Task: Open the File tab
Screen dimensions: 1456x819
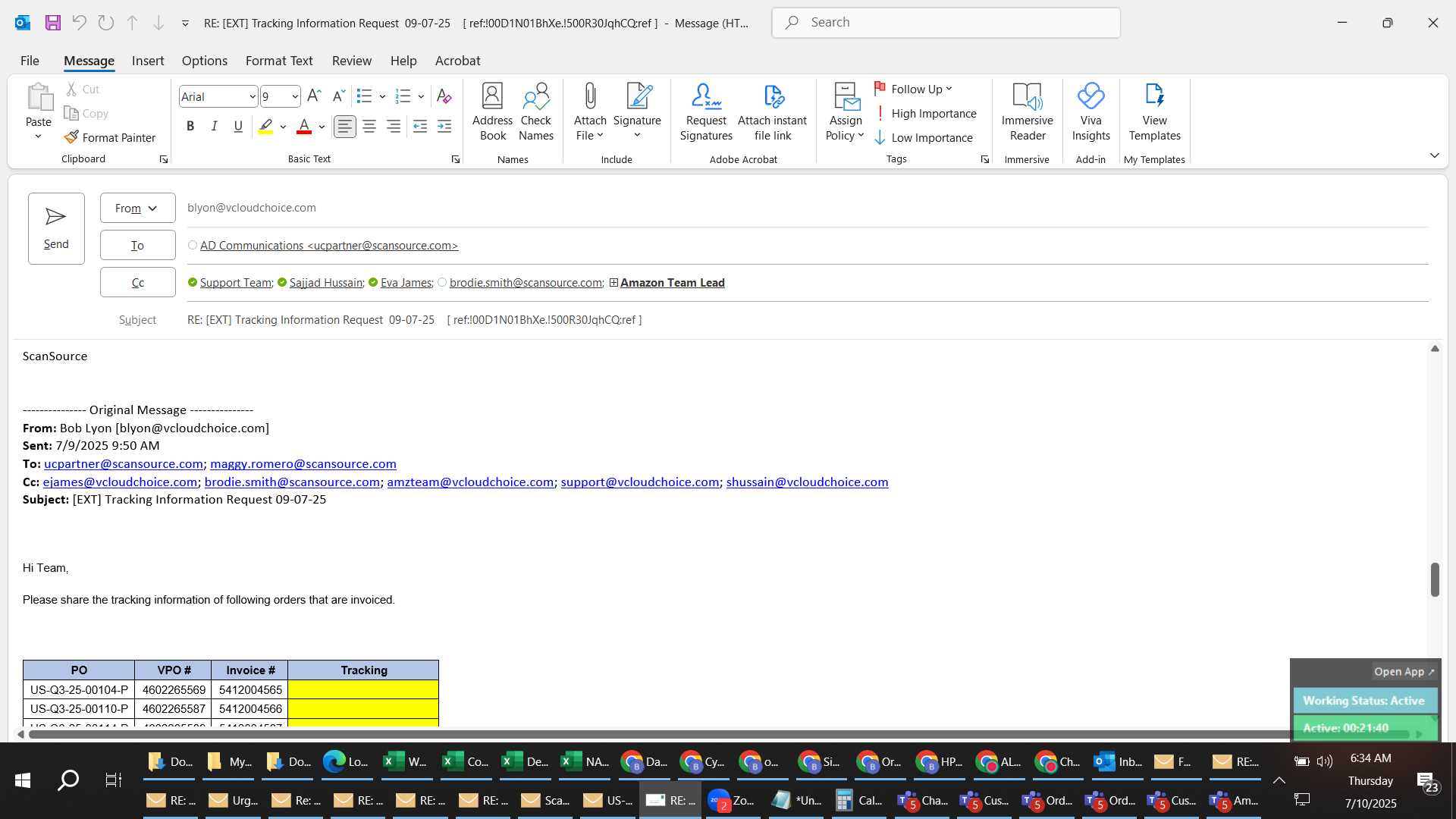Action: [x=30, y=61]
